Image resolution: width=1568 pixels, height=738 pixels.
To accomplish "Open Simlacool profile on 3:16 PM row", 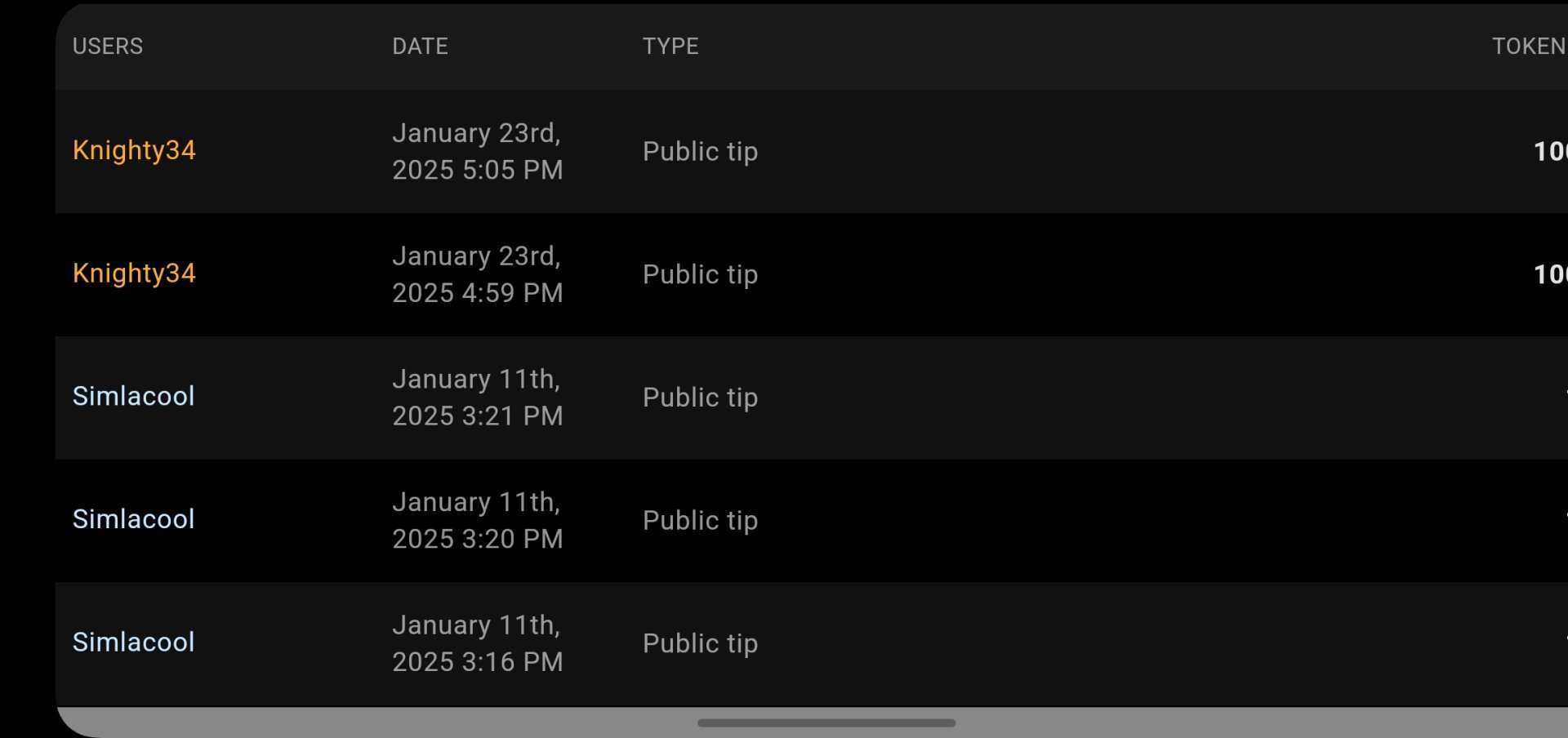I will tap(134, 642).
